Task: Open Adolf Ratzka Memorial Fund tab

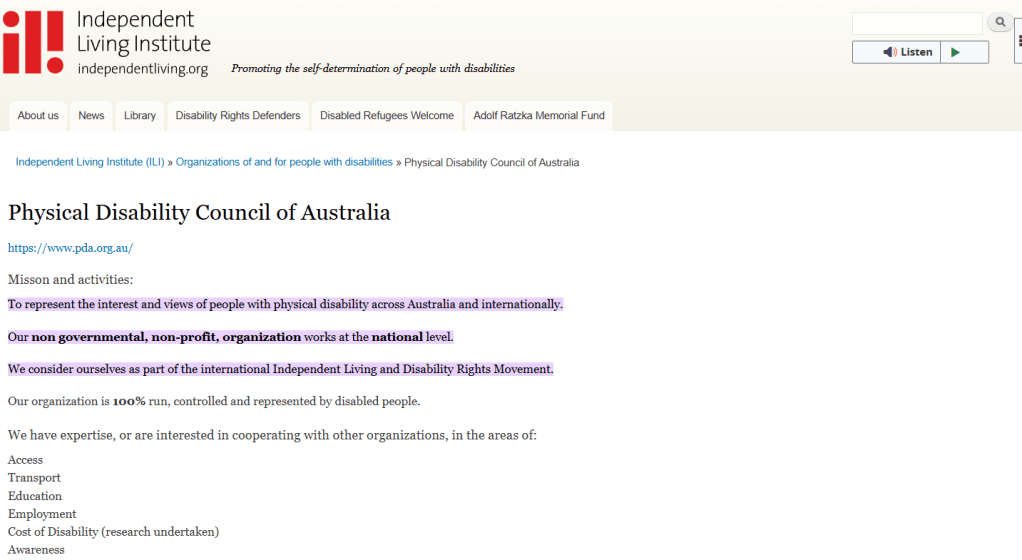Action: (x=539, y=116)
